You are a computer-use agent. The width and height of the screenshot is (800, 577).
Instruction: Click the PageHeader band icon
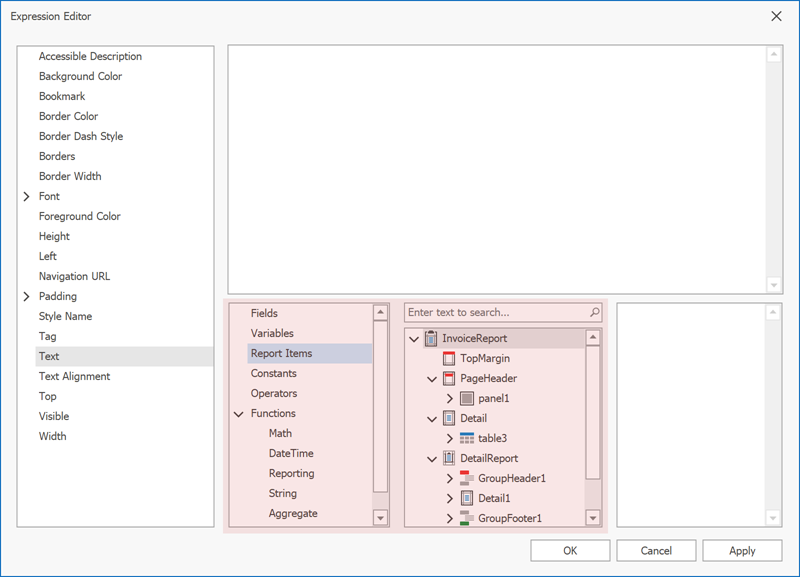tap(449, 378)
